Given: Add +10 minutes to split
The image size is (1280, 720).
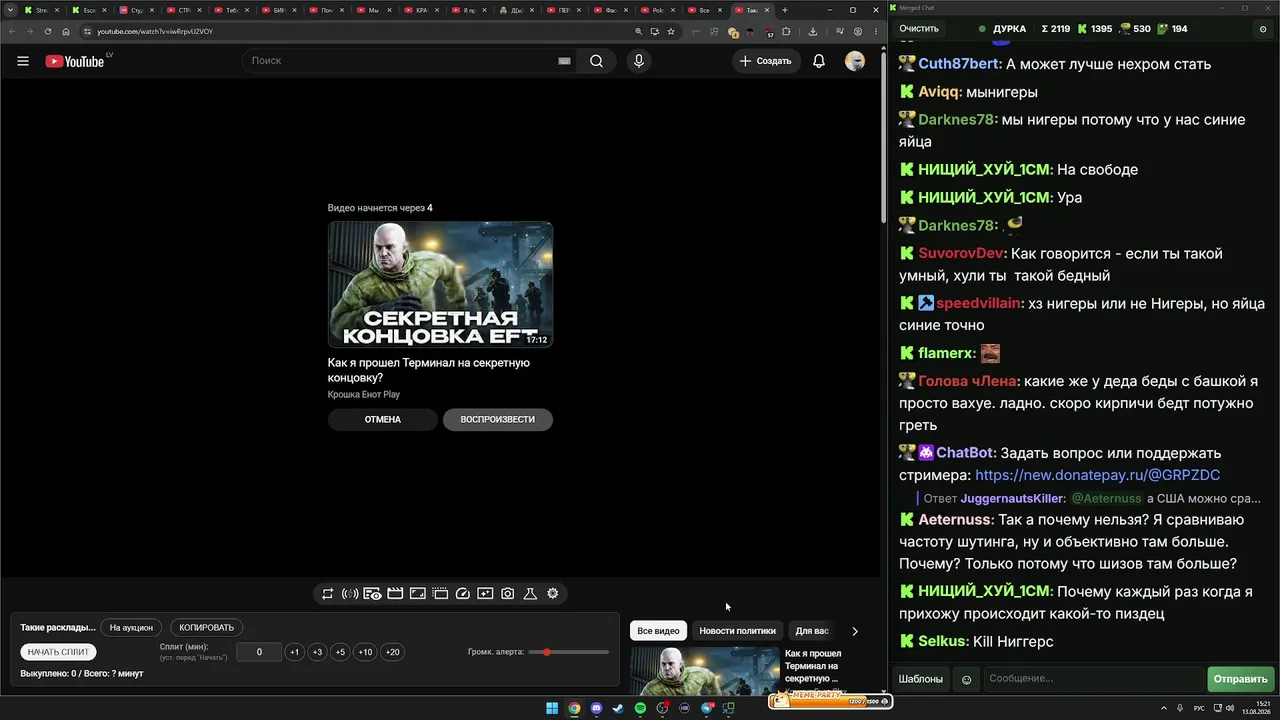Looking at the screenshot, I should (x=365, y=652).
